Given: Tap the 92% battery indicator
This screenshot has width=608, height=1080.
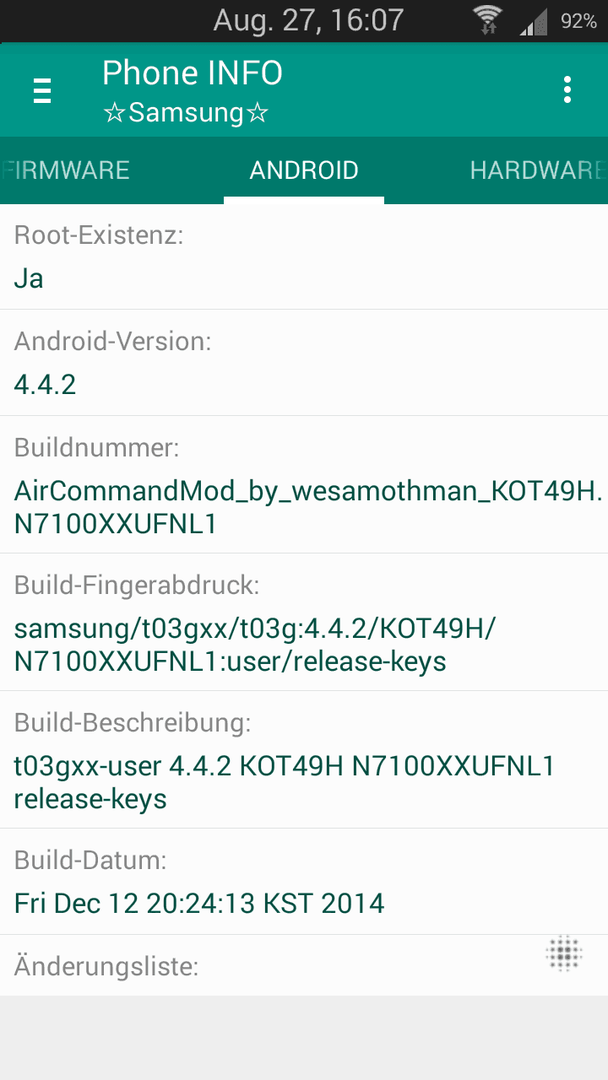Looking at the screenshot, I should tap(578, 21).
